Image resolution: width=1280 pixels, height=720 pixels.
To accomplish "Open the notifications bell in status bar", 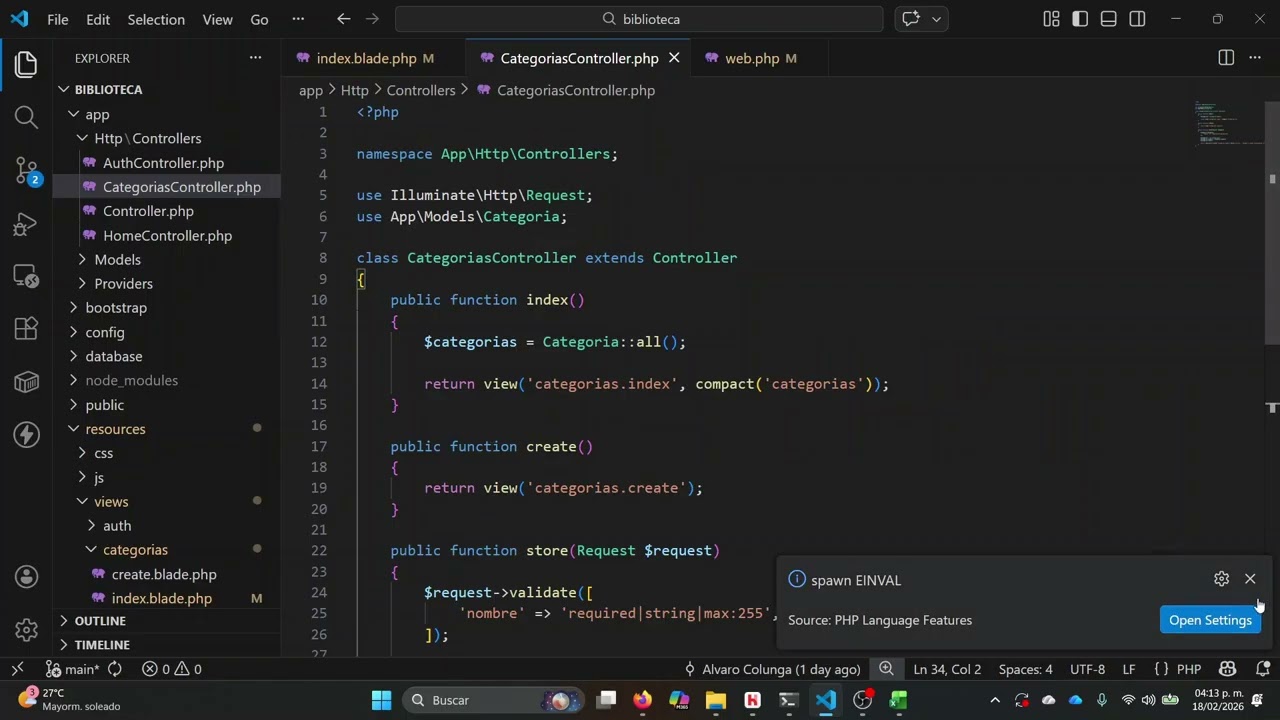I will click(1263, 669).
